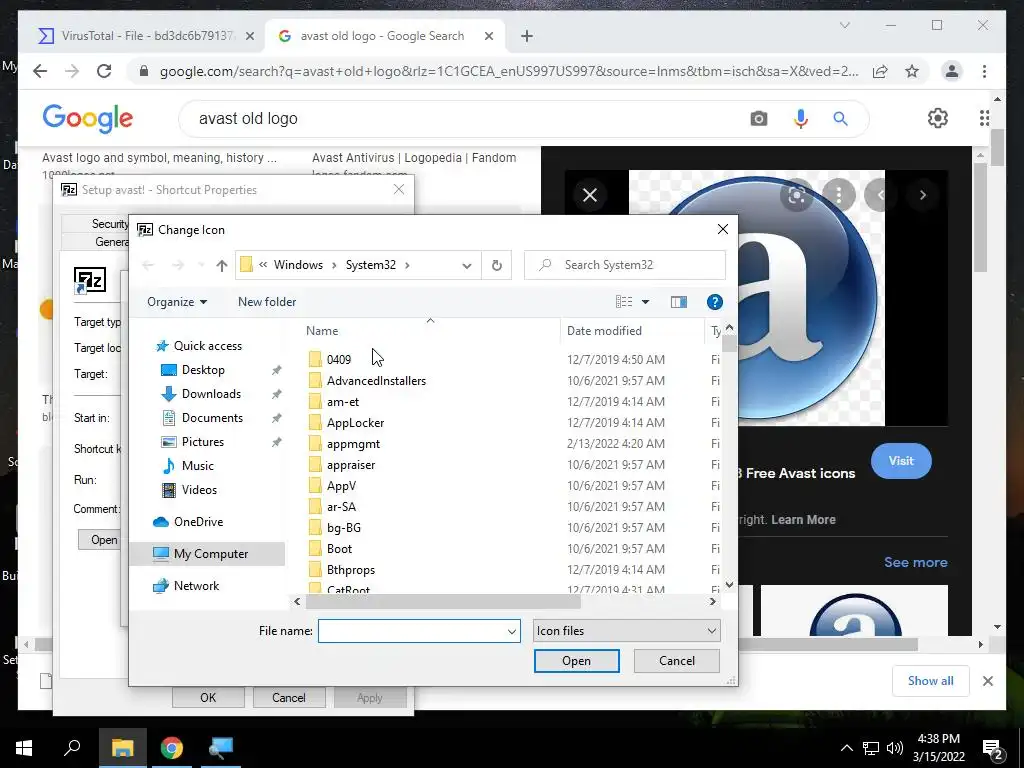Screen dimensions: 1024x768
Task: Click the Visit button in image preview
Action: (901, 461)
